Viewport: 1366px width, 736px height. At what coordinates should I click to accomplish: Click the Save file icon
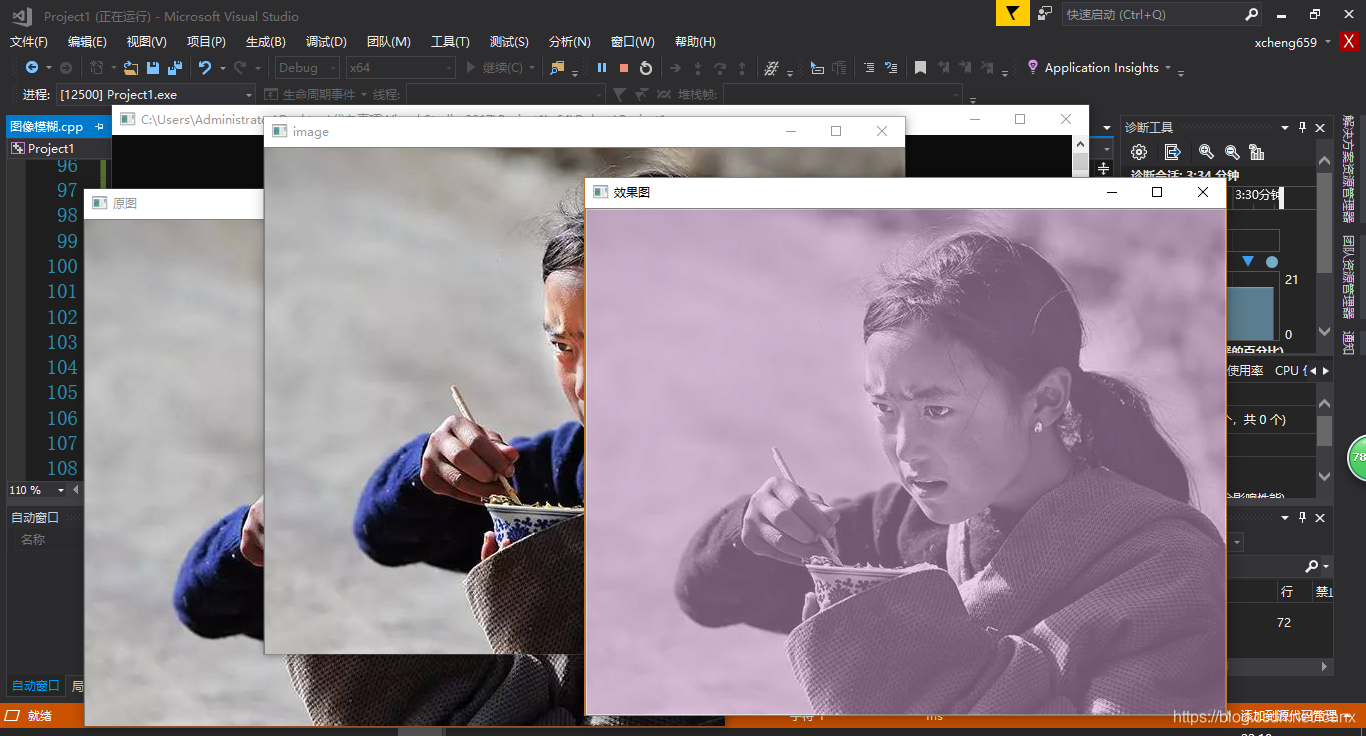pyautogui.click(x=153, y=68)
